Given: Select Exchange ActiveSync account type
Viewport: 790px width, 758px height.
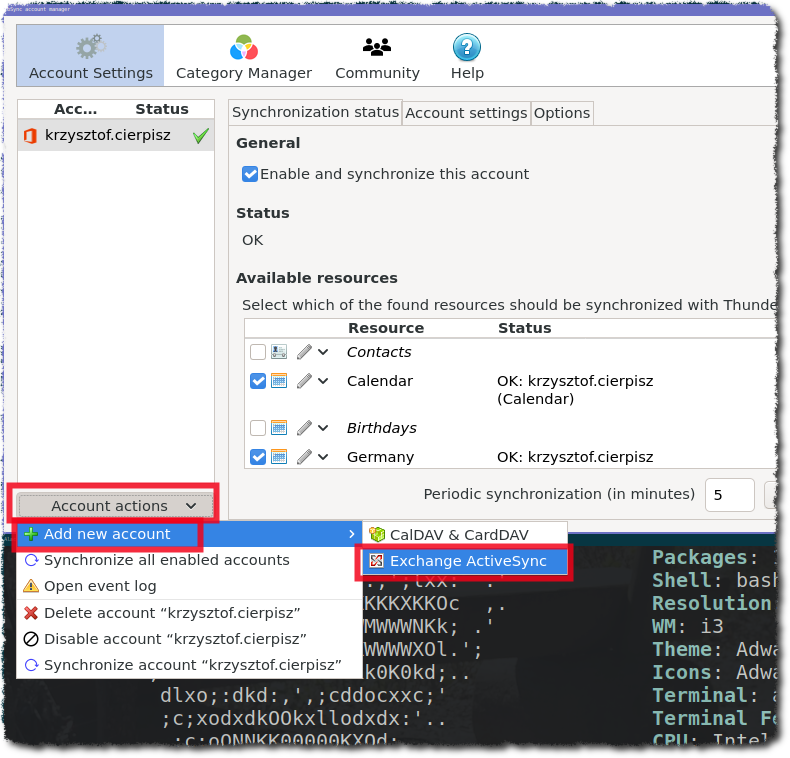Looking at the screenshot, I should pos(465,561).
